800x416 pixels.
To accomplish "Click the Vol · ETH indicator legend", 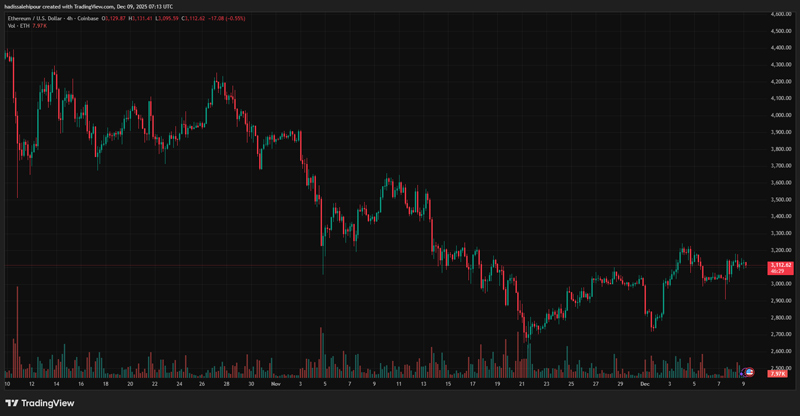I will pos(18,26).
